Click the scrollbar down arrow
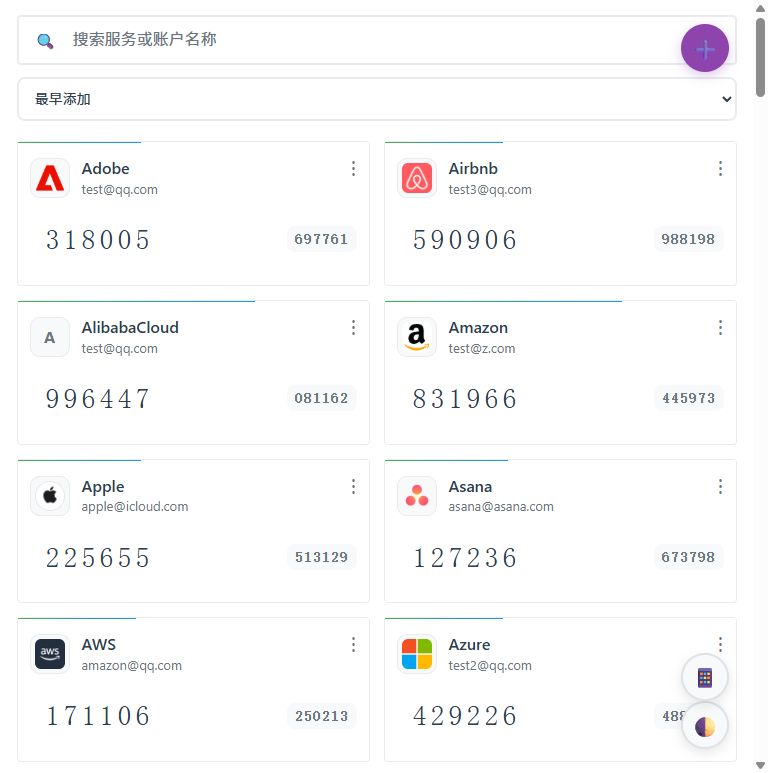Screen dimensions: 768x773 point(761,765)
